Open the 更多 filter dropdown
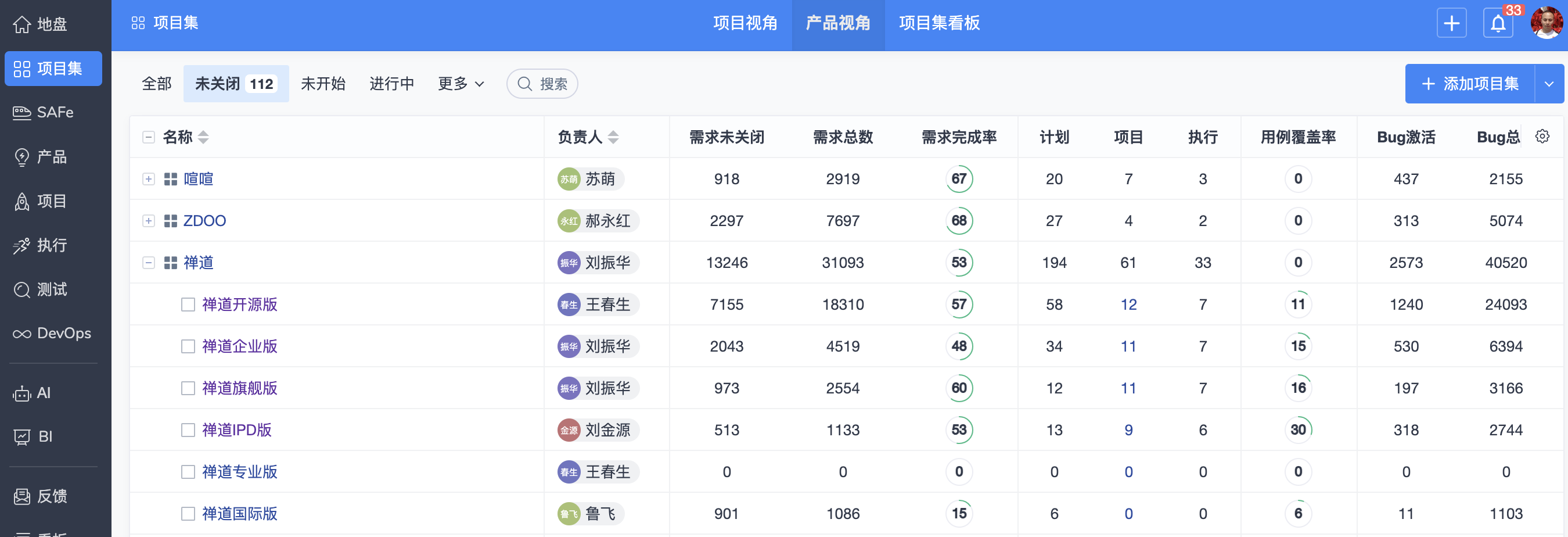 click(x=461, y=84)
